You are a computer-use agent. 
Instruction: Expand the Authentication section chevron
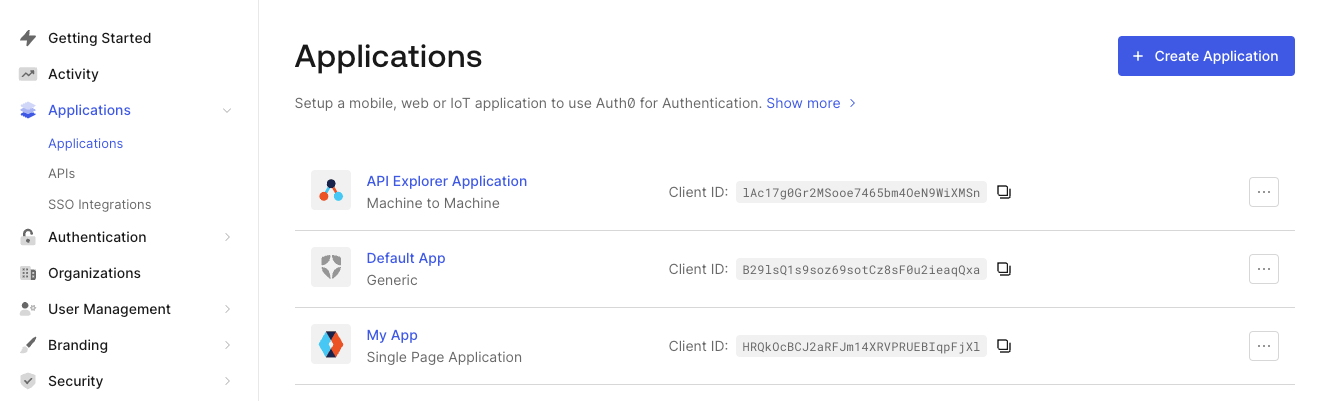(x=227, y=237)
